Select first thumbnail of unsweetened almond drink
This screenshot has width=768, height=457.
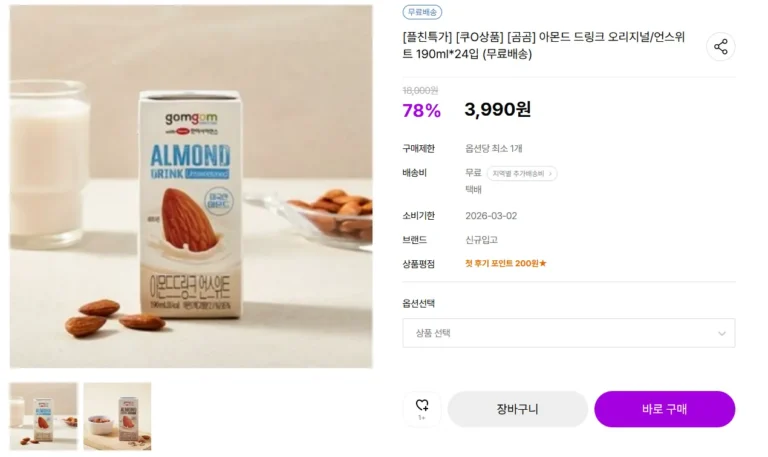click(43, 416)
